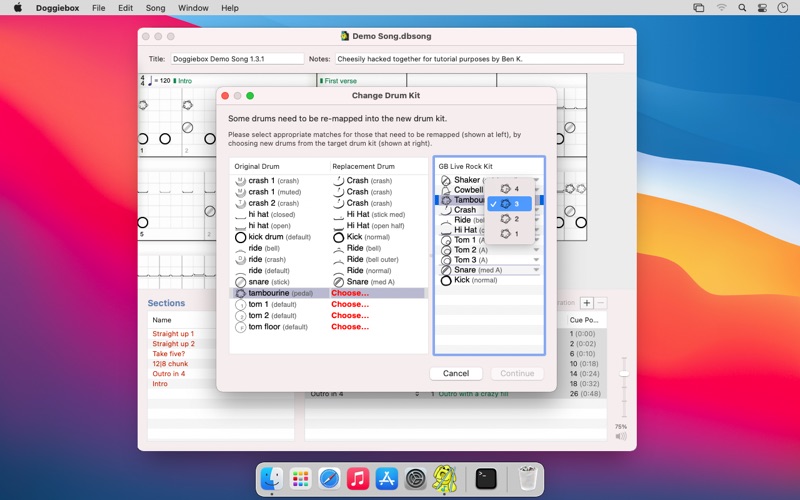800x500 pixels.
Task: Click the replacement Kick (normal) icon
Action: tap(338, 237)
